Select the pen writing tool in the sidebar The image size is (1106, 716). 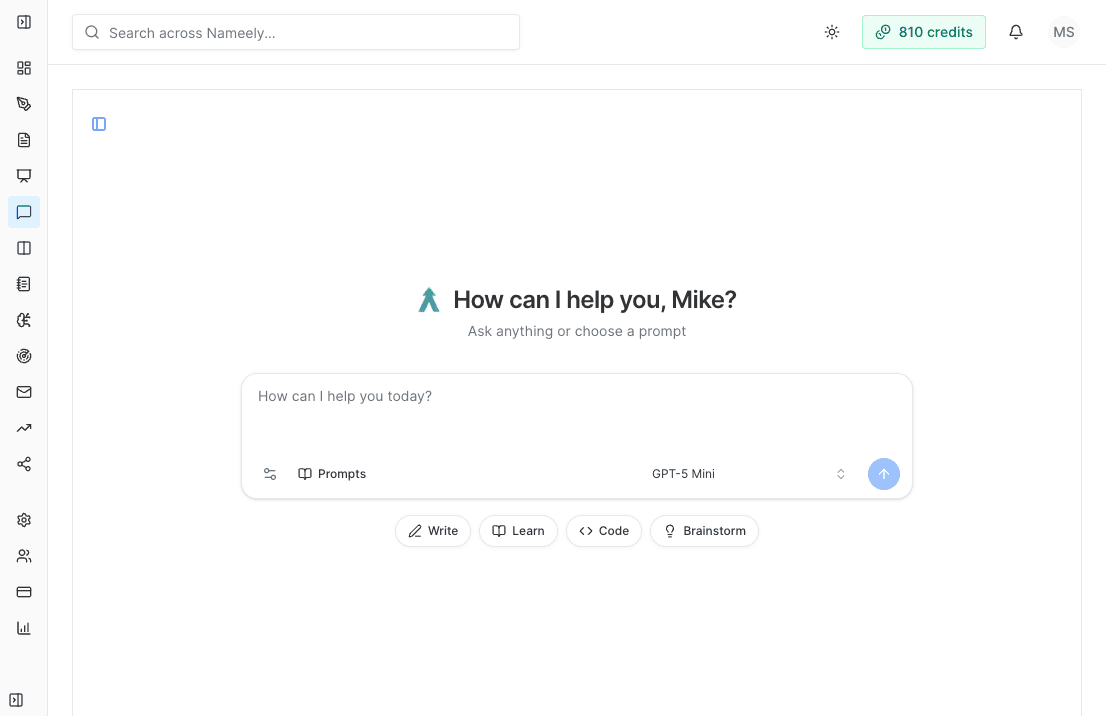pos(24,103)
